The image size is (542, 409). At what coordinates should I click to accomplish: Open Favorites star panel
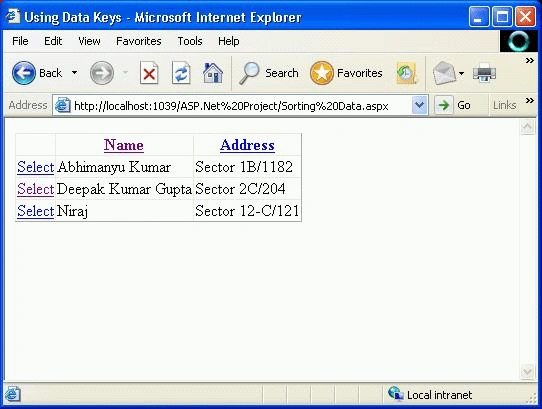pos(321,73)
